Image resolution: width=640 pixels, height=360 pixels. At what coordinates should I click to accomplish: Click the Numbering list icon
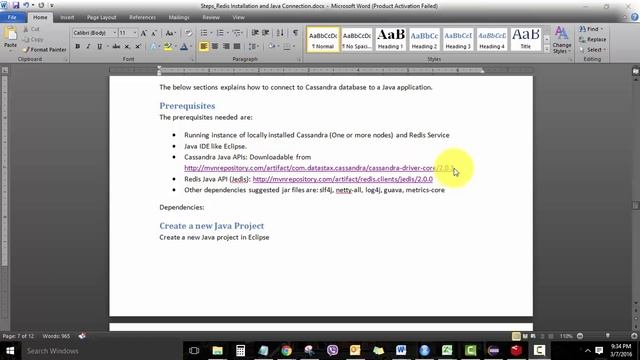[220, 33]
